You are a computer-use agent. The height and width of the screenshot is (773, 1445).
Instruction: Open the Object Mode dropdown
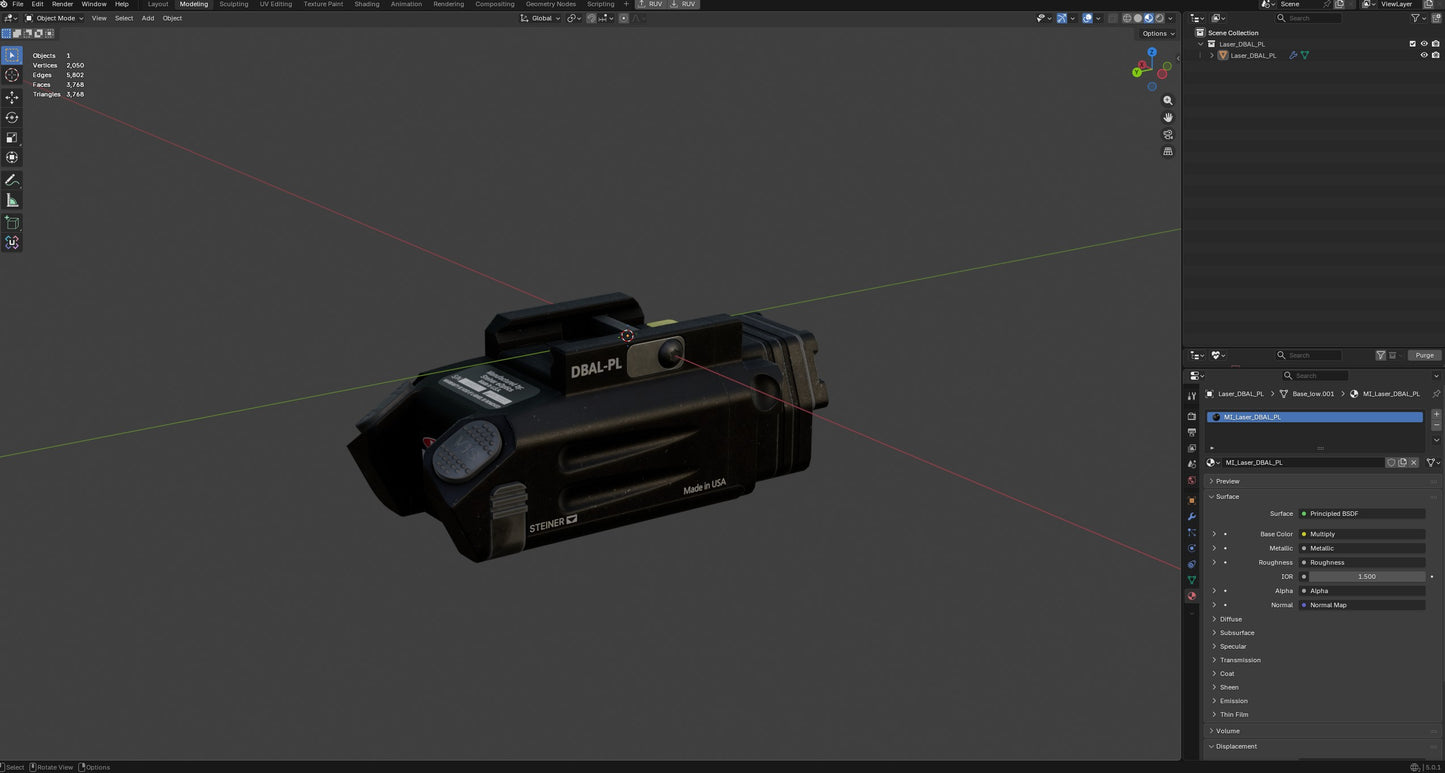tap(54, 18)
